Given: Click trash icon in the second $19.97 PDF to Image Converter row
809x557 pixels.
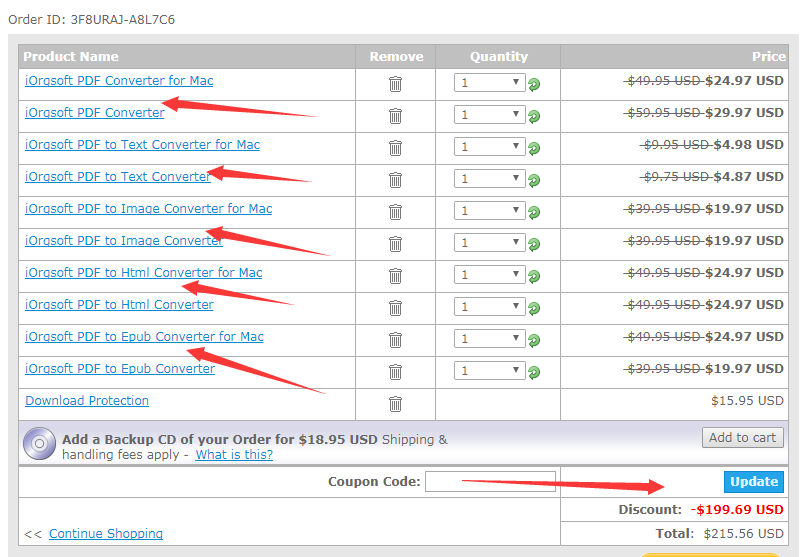Looking at the screenshot, I should click(395, 244).
